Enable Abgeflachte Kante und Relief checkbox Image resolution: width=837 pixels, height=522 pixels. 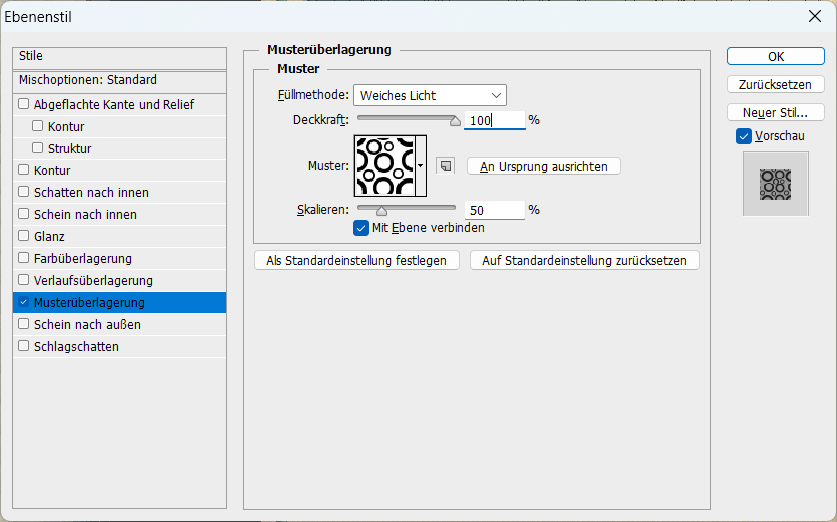[x=23, y=104]
